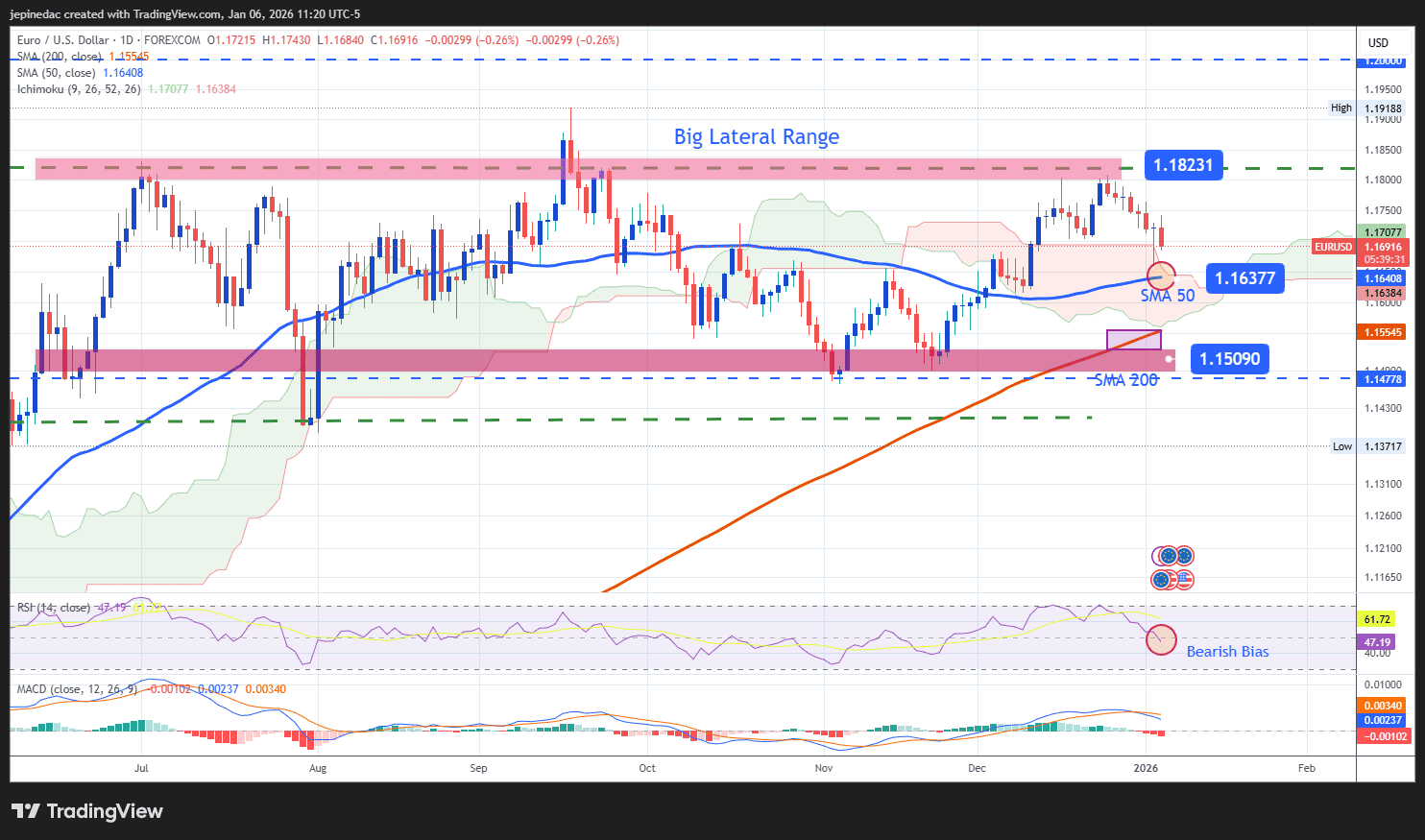
Task: Click the Ichimoku (9, 26, 52, 26) legend entry
Action: (x=77, y=89)
